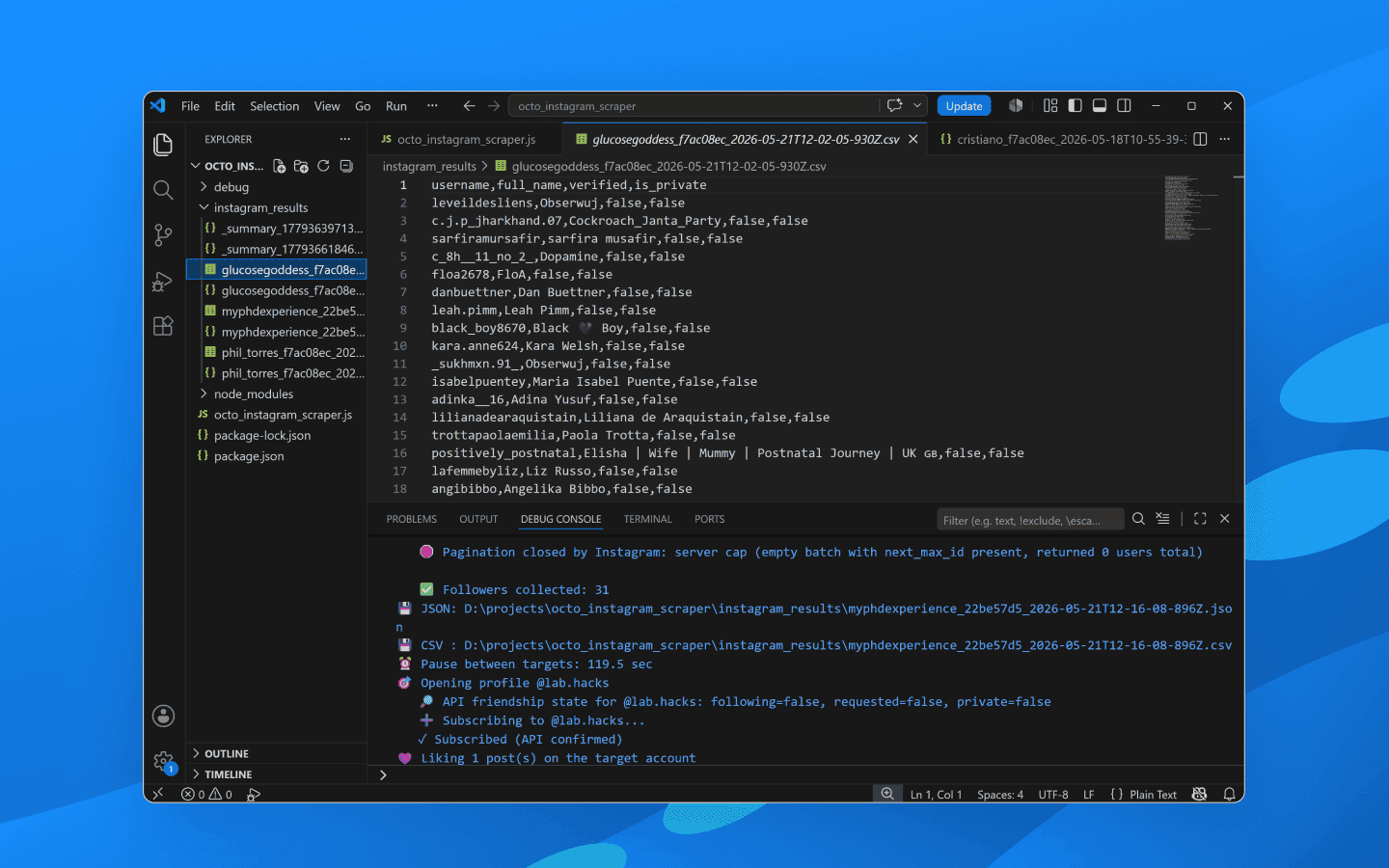Viewport: 1389px width, 868px height.
Task: Click the New File icon in Explorer
Action: pyautogui.click(x=279, y=166)
